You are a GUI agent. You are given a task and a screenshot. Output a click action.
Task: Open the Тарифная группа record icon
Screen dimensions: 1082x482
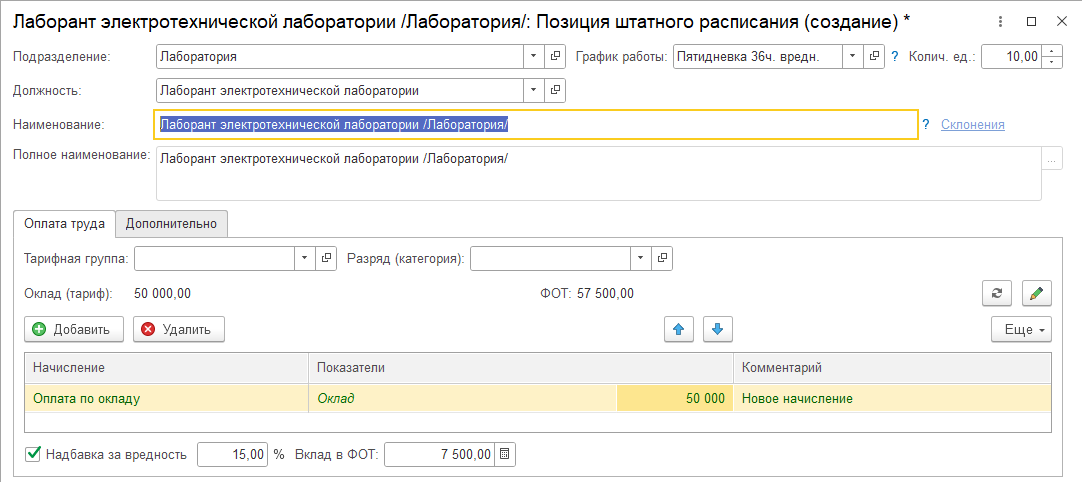click(x=326, y=258)
